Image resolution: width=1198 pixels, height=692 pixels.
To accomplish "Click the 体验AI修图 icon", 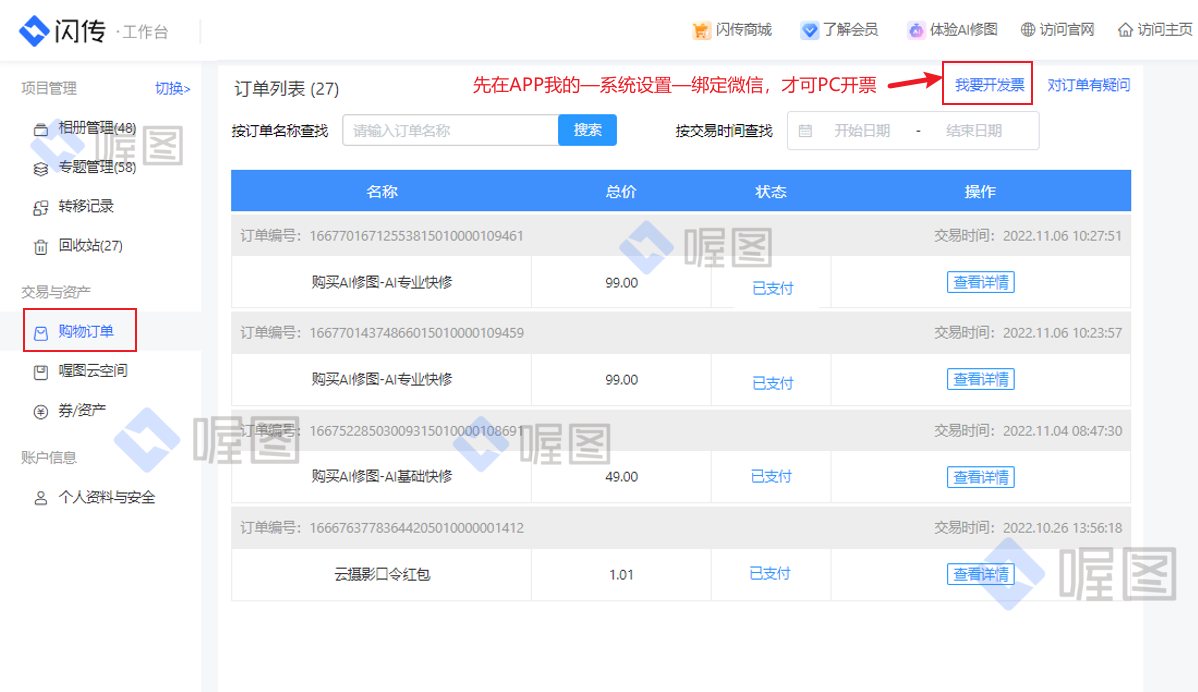I will tap(915, 31).
